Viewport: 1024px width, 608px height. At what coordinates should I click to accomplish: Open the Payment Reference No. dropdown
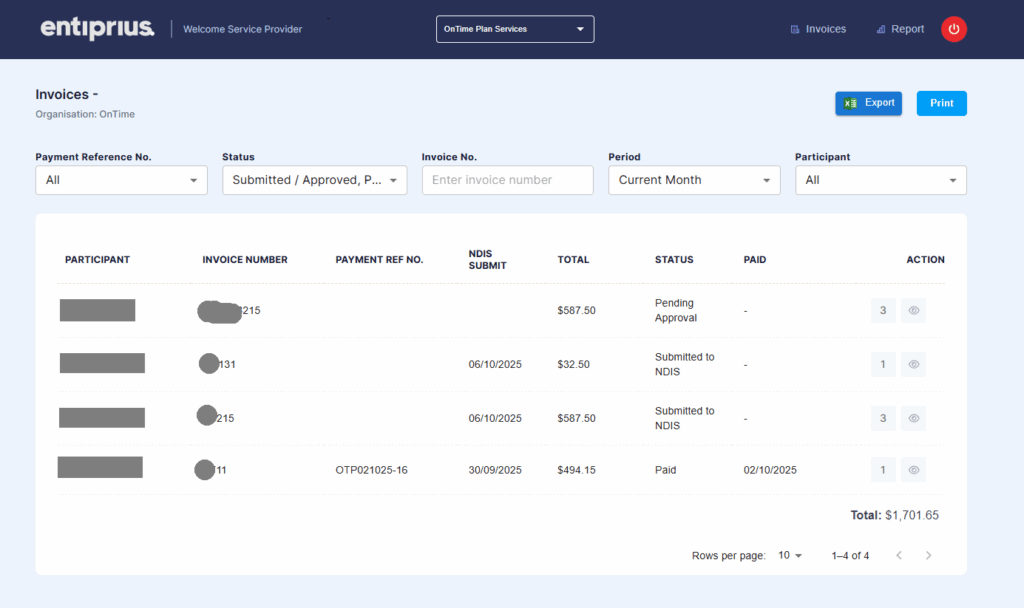coord(121,180)
